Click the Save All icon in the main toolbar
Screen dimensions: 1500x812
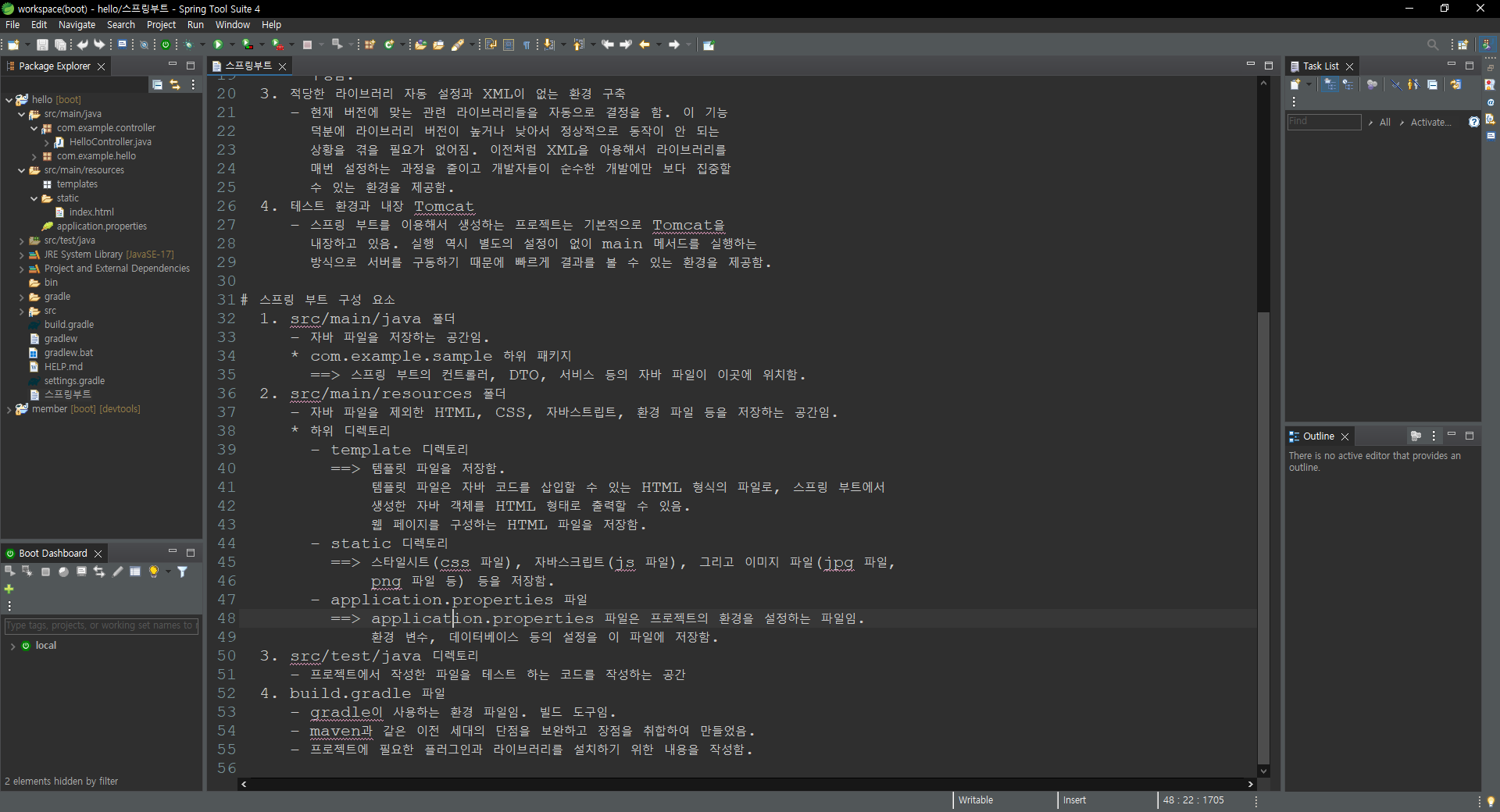point(60,45)
